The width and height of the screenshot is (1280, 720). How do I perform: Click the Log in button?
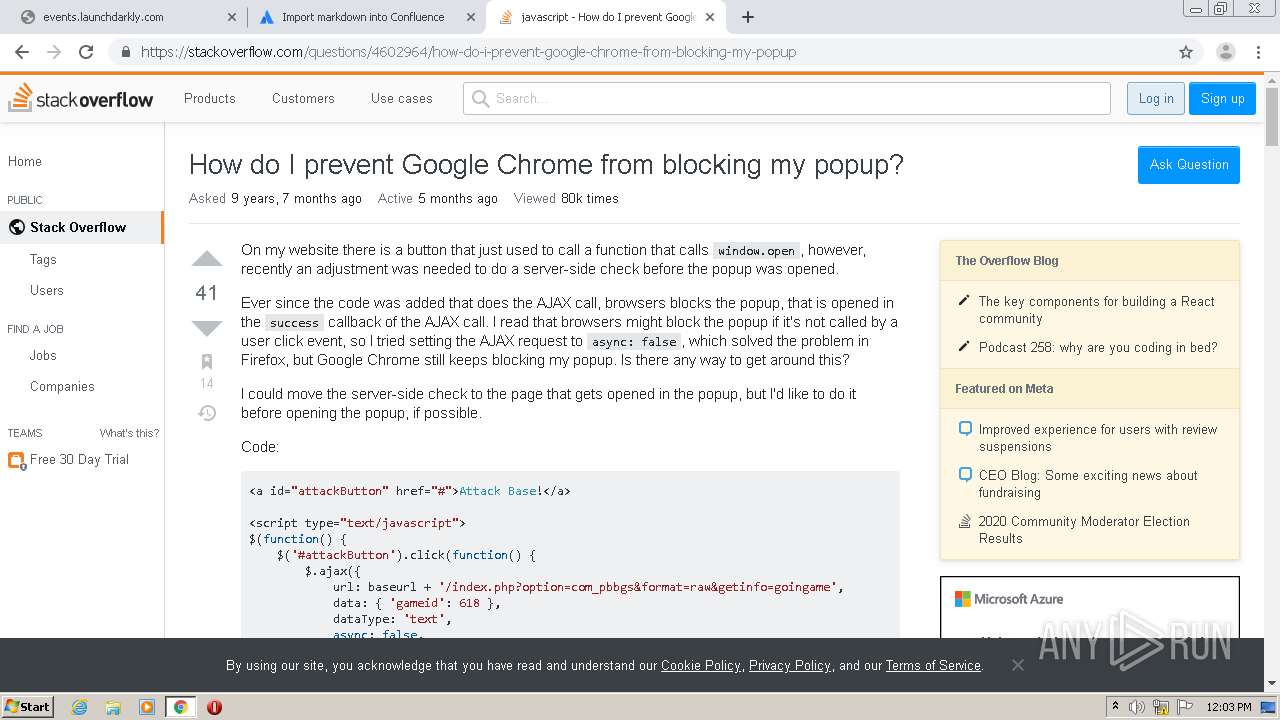click(x=1156, y=98)
